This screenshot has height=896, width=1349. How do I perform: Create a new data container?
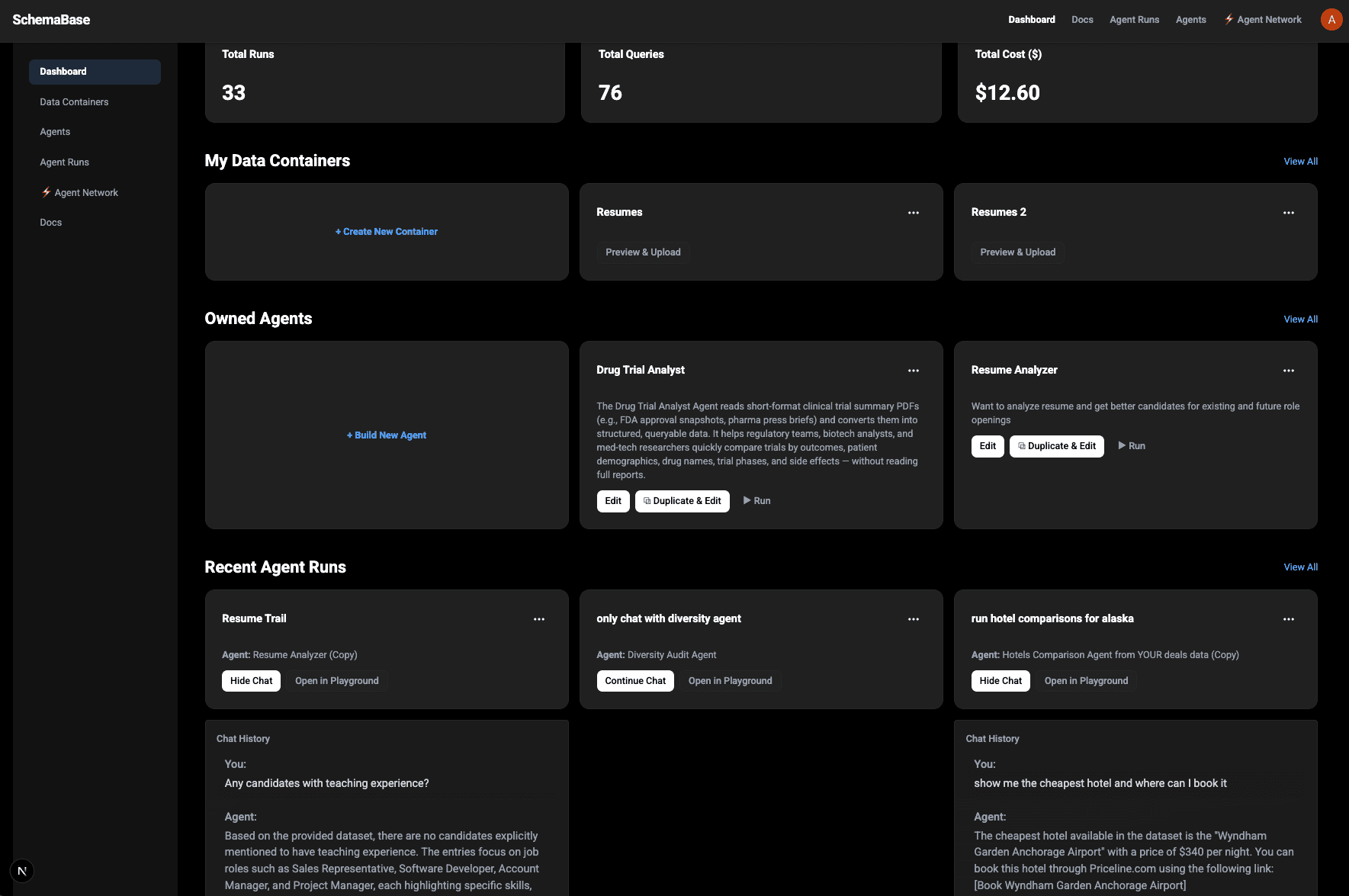pos(386,231)
